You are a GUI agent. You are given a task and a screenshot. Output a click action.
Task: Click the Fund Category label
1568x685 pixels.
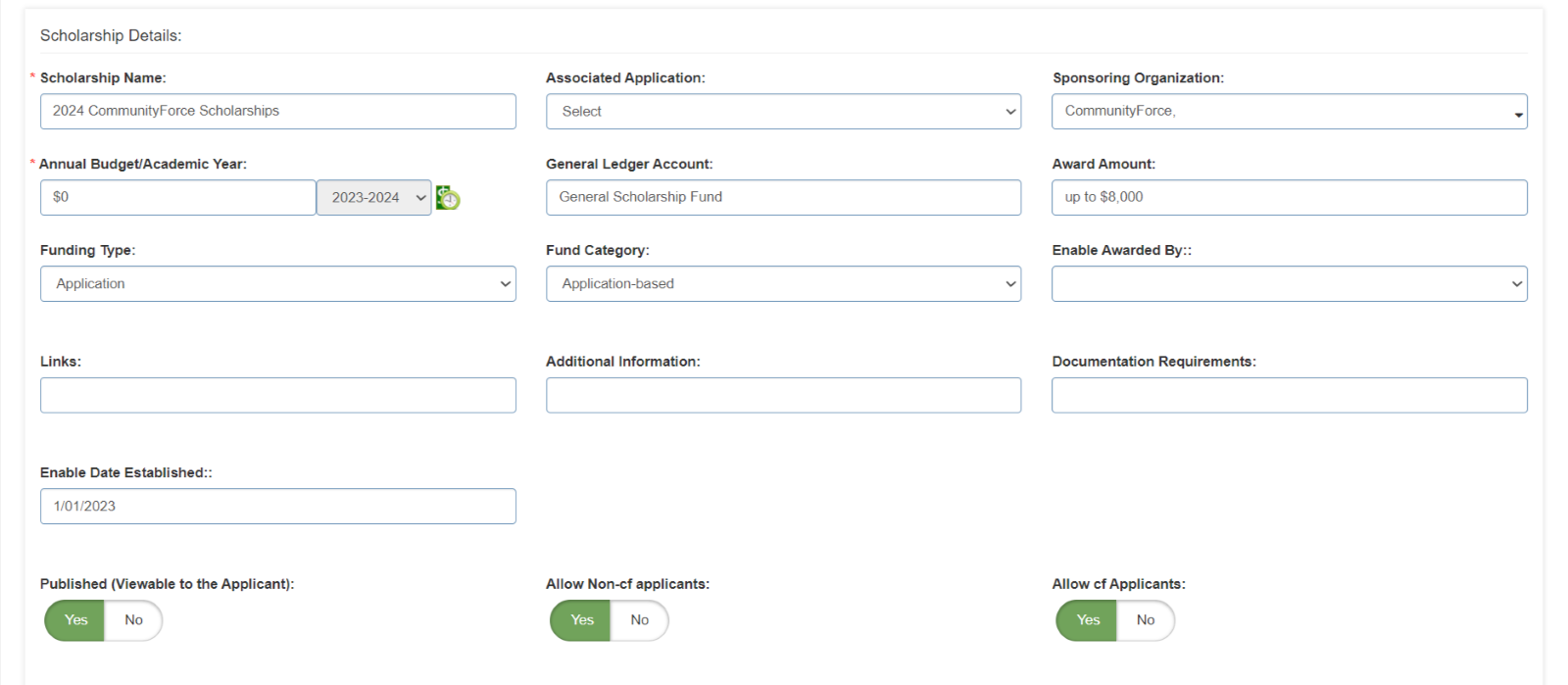pyautogui.click(x=598, y=251)
